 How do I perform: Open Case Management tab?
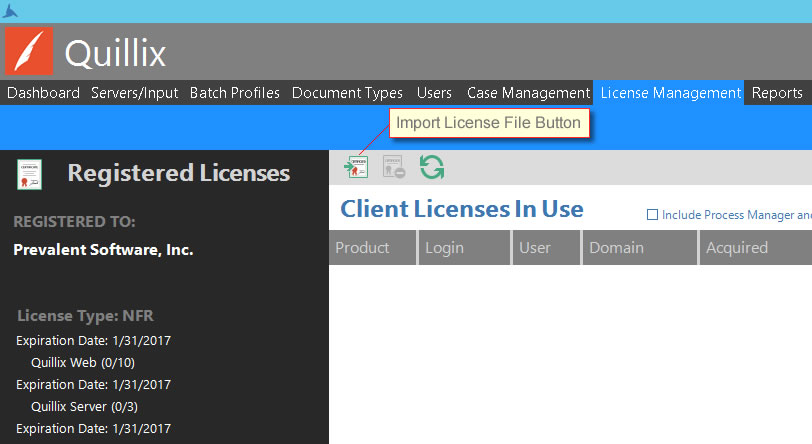(528, 93)
